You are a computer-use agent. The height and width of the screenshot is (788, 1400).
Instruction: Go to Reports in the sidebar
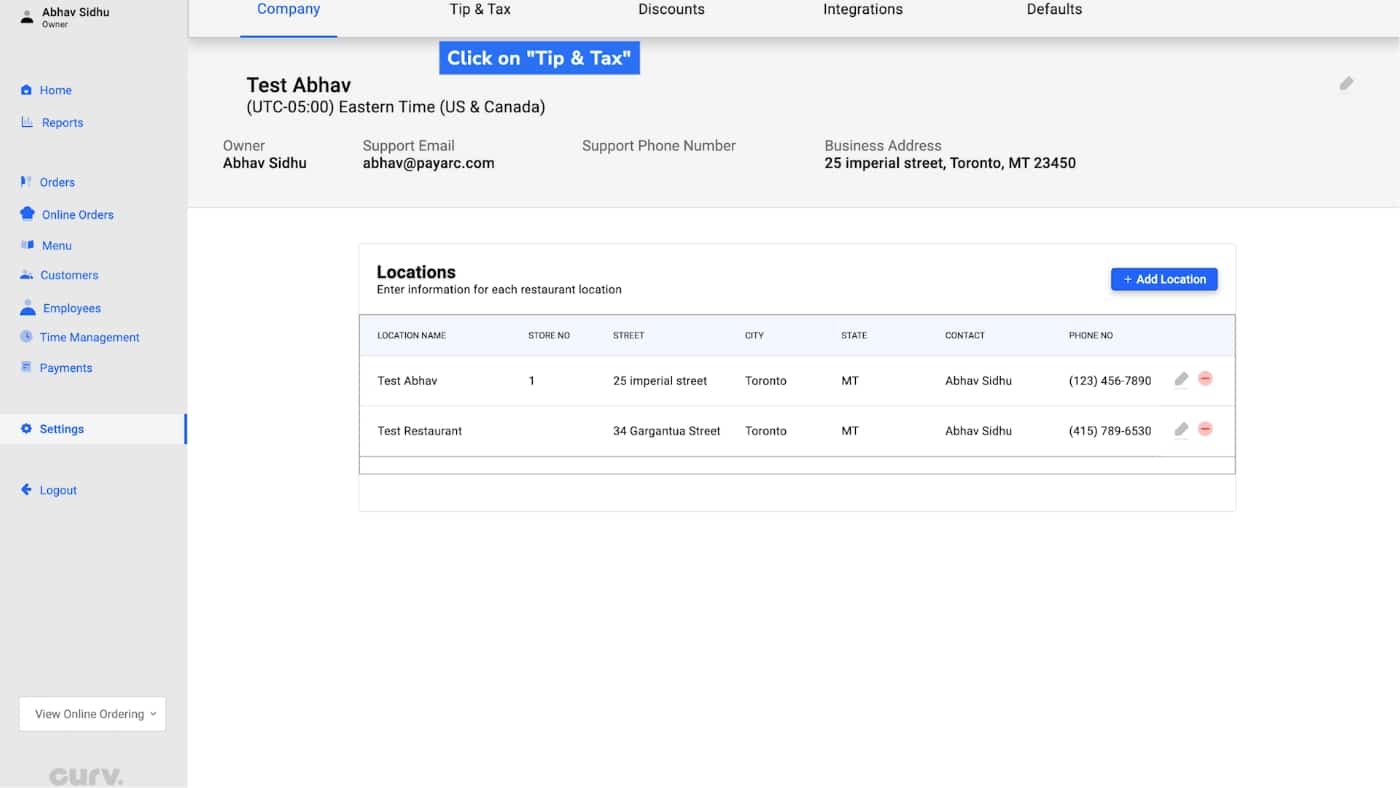[x=62, y=123]
